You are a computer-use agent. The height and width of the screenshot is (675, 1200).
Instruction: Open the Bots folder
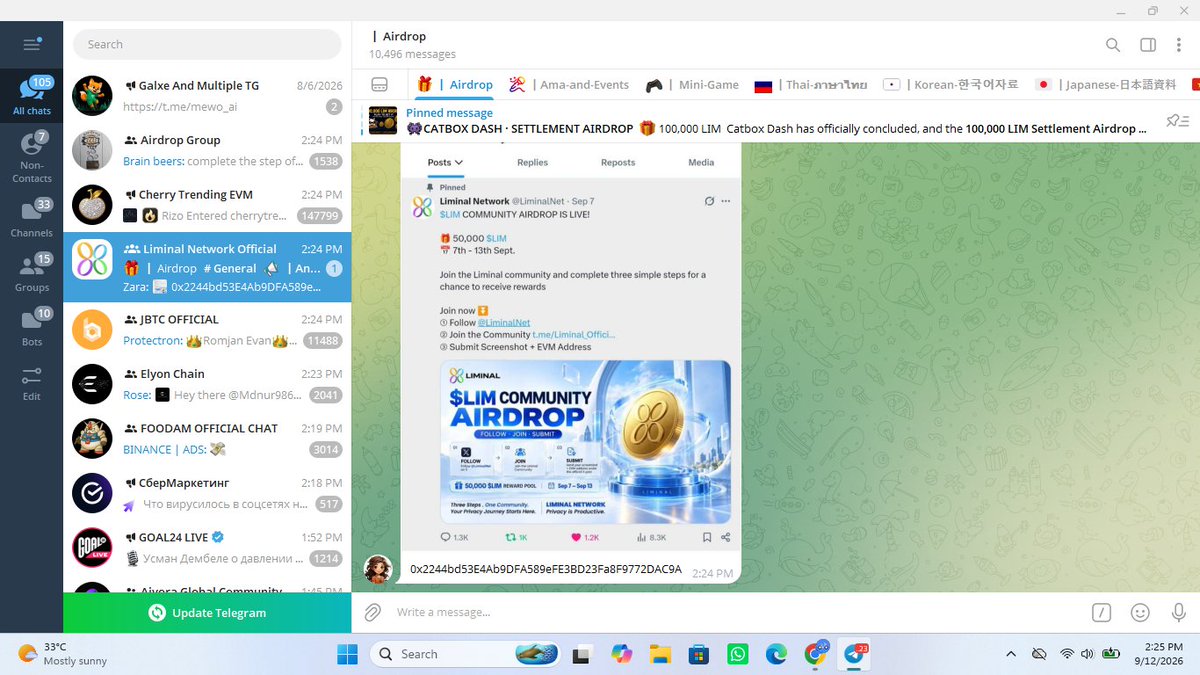click(x=32, y=328)
